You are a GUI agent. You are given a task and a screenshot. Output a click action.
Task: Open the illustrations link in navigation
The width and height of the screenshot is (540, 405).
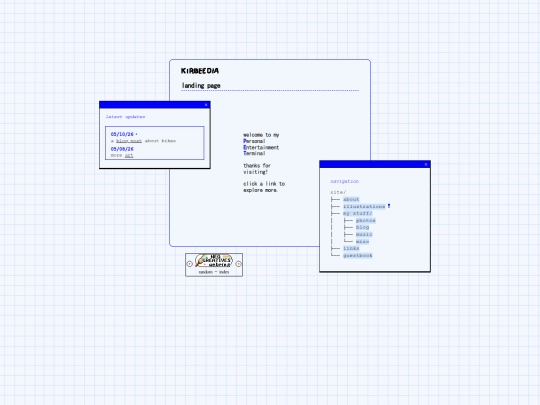pyautogui.click(x=364, y=206)
